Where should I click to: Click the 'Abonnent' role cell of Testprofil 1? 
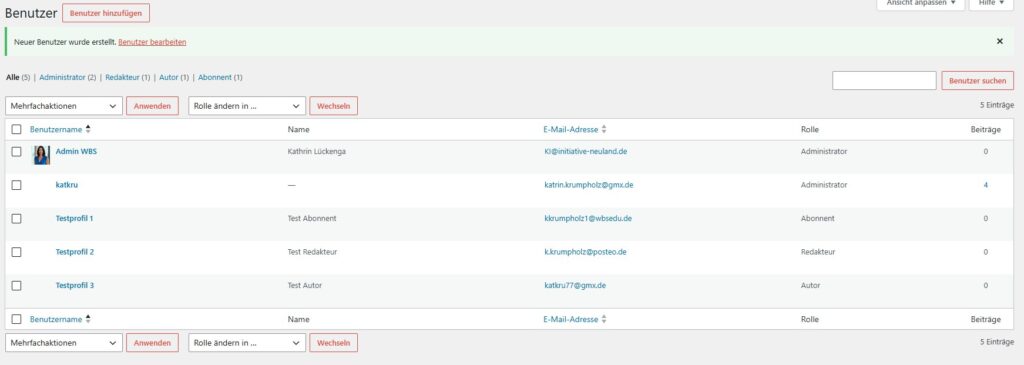(817, 218)
